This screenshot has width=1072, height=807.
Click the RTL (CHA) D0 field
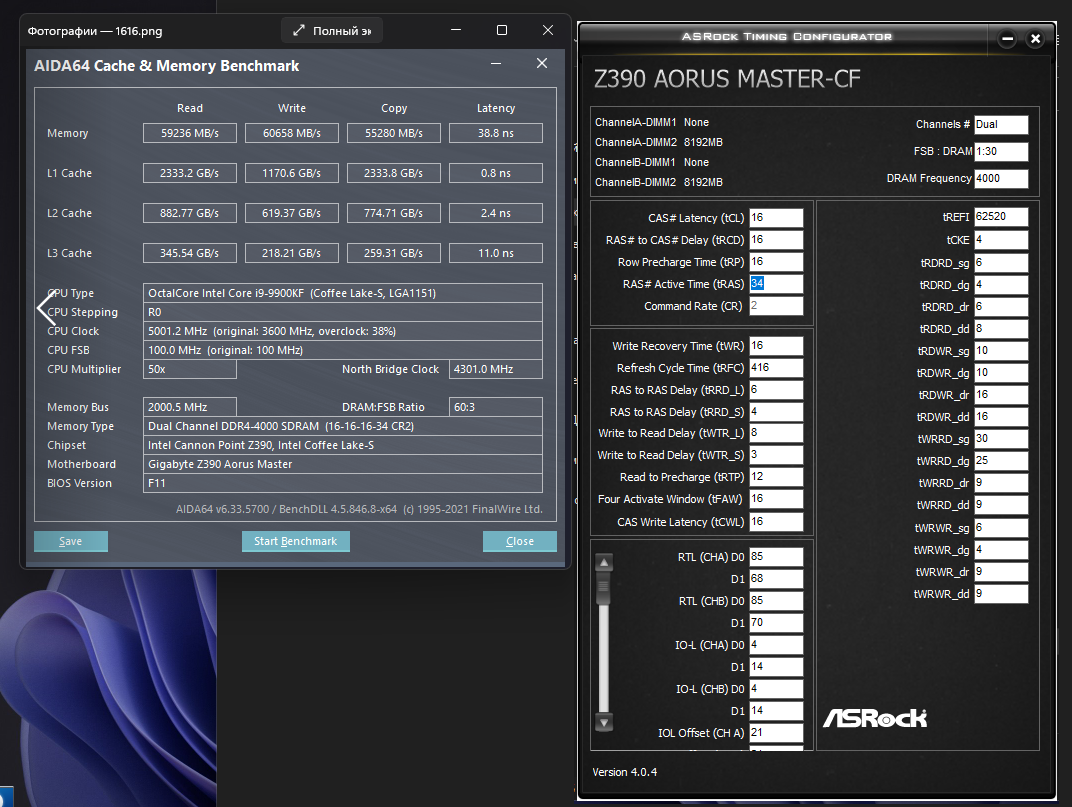776,557
